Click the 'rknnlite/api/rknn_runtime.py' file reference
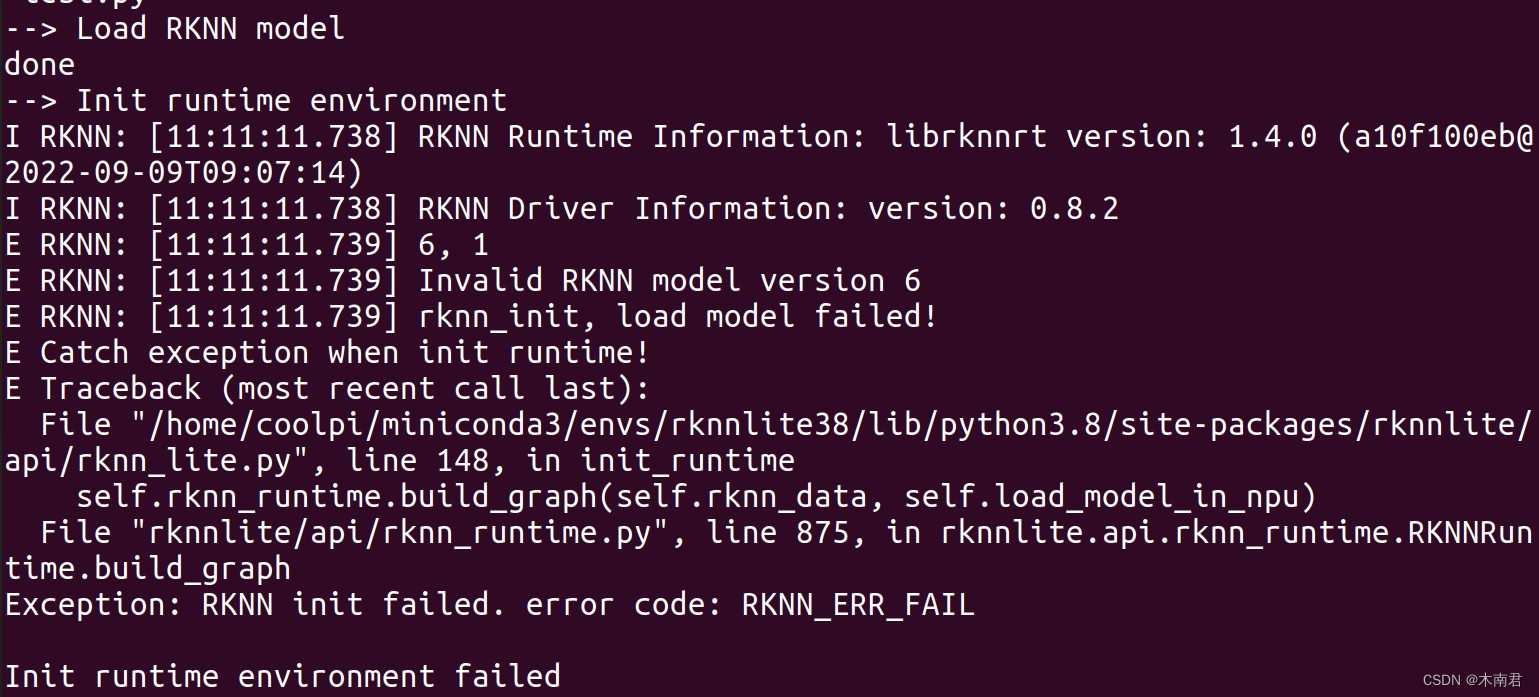Screen dimensions: 1539x697 pos(408,532)
